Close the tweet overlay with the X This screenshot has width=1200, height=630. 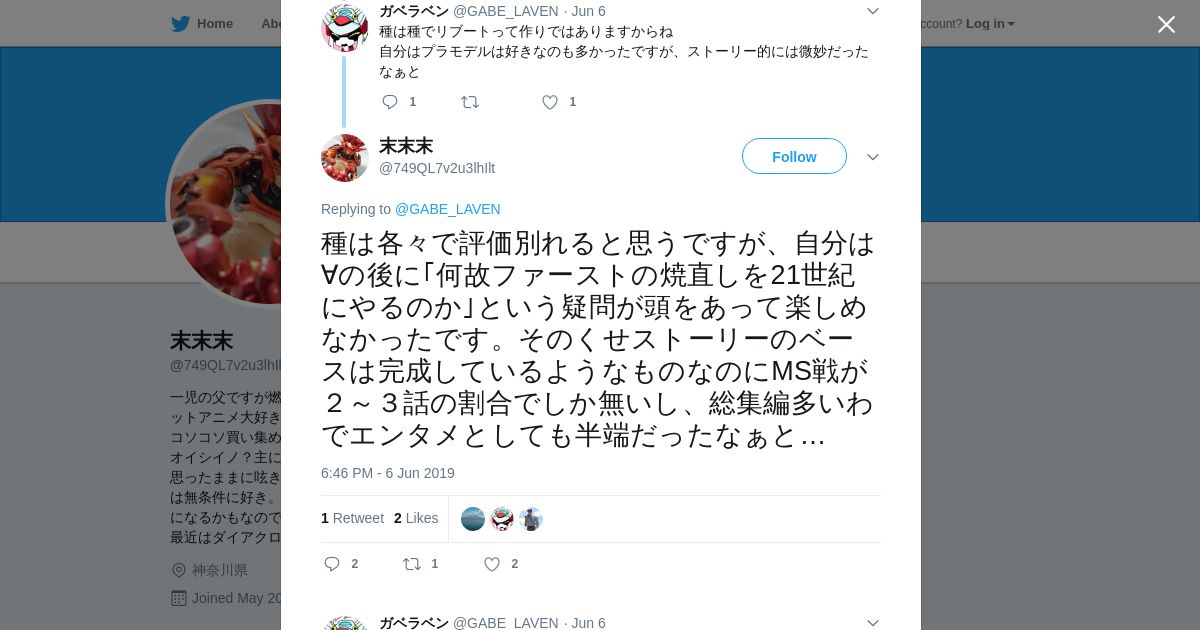click(1166, 24)
